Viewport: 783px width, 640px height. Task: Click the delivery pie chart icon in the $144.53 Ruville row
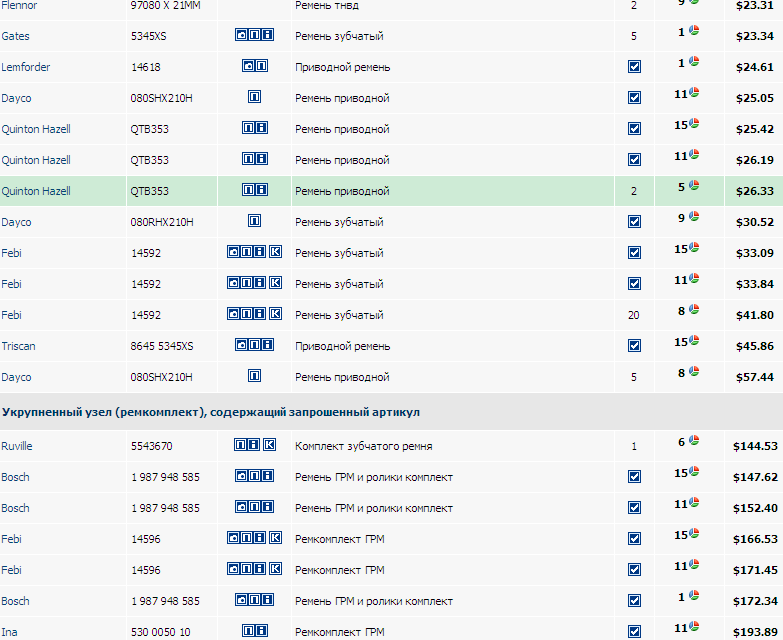click(694, 440)
